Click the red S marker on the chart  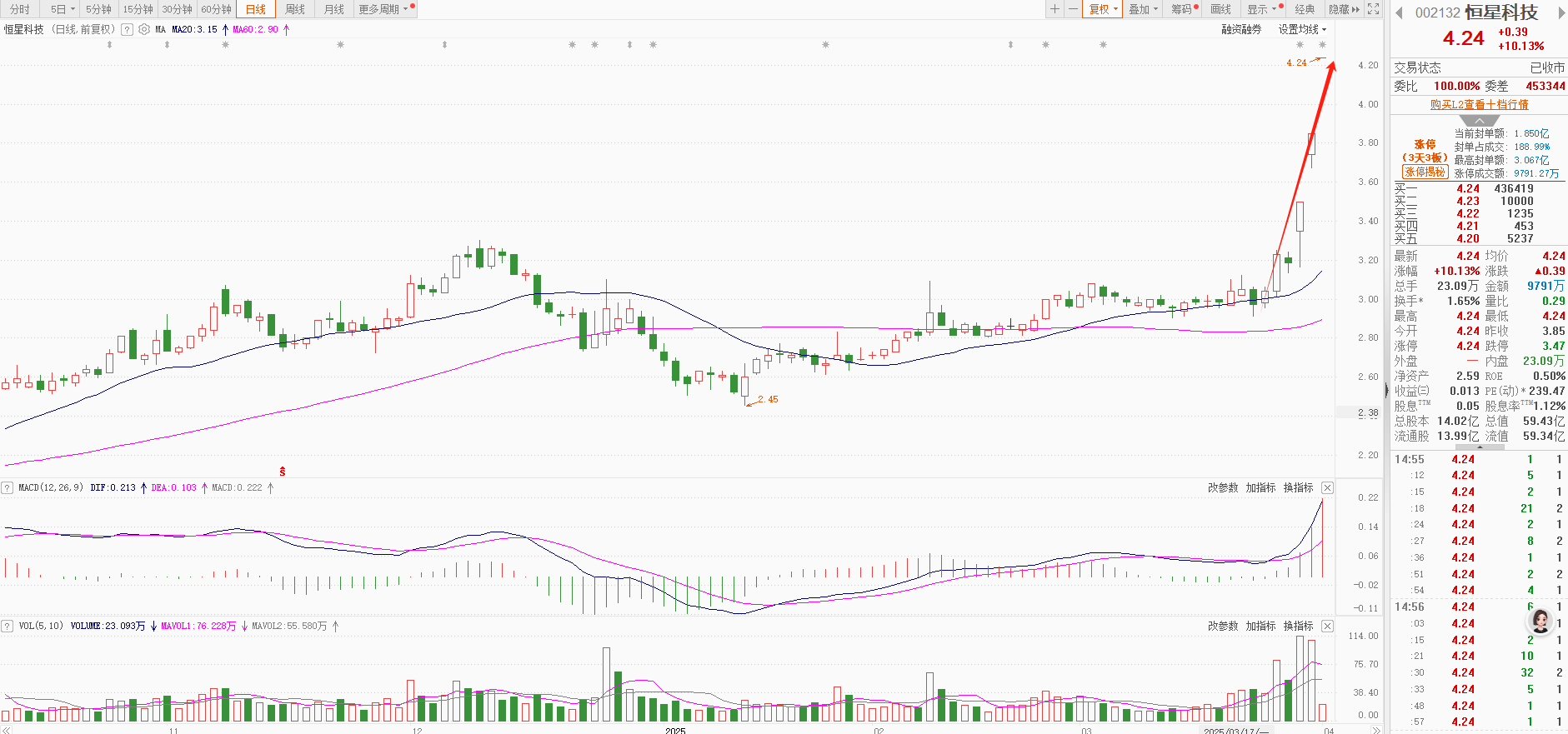(x=283, y=472)
